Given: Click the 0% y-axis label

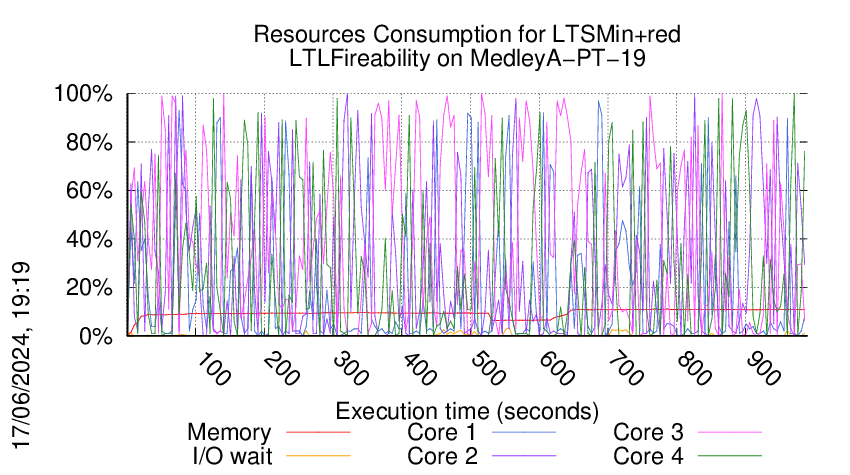Looking at the screenshot, I should pos(95,336).
